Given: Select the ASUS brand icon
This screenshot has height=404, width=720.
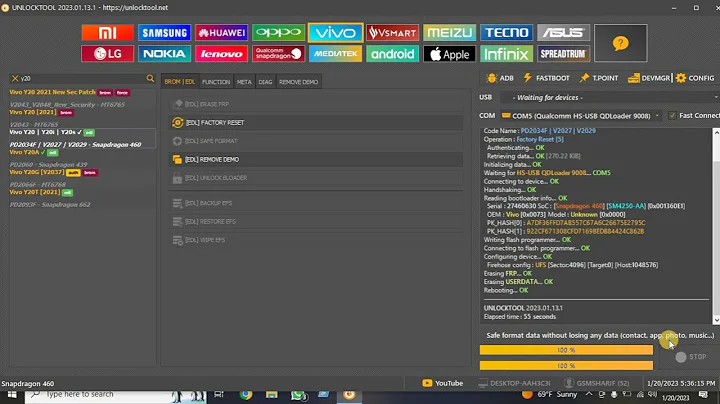Looking at the screenshot, I should [x=563, y=33].
